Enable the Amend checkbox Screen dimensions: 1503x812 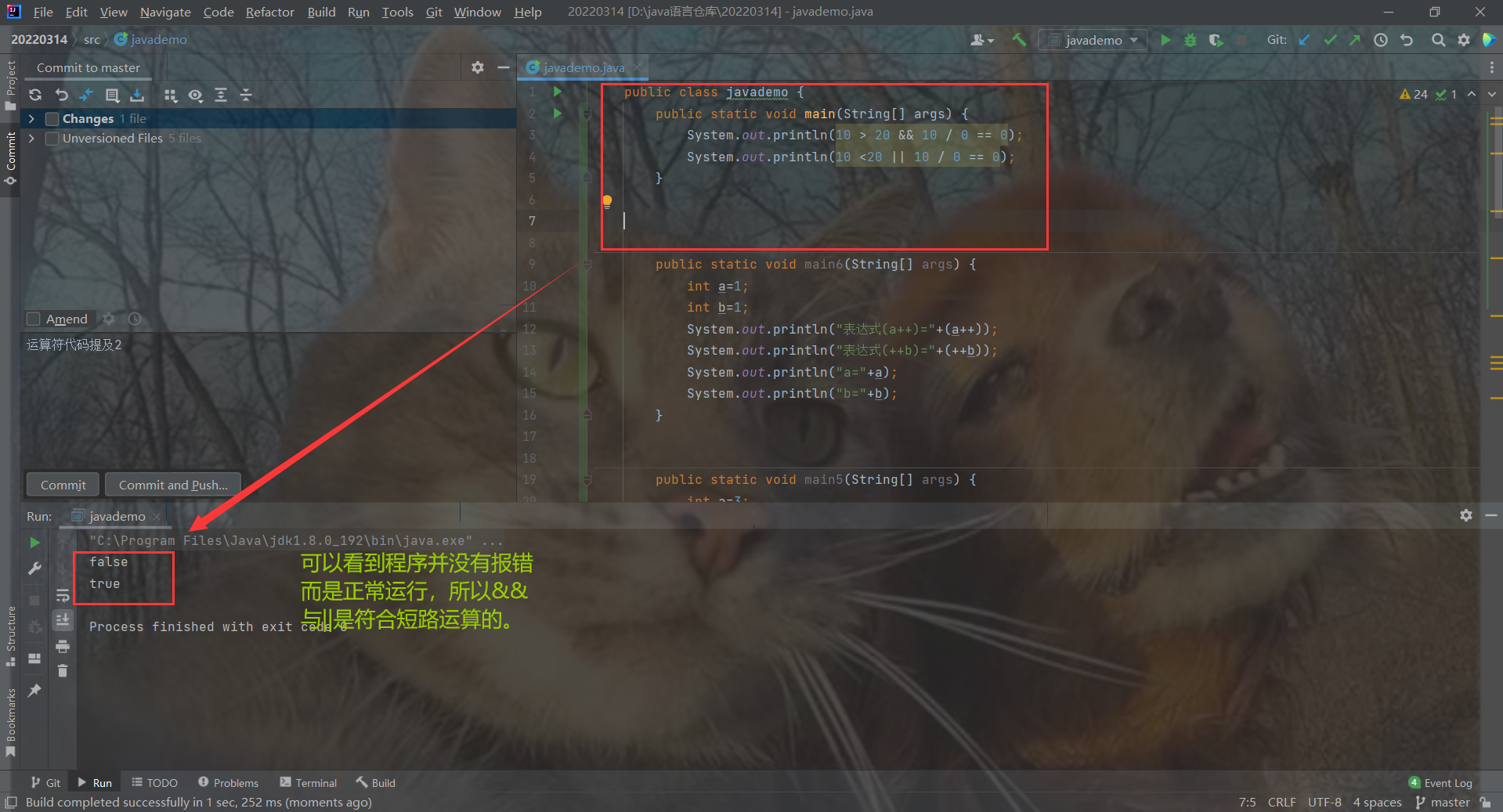[34, 319]
